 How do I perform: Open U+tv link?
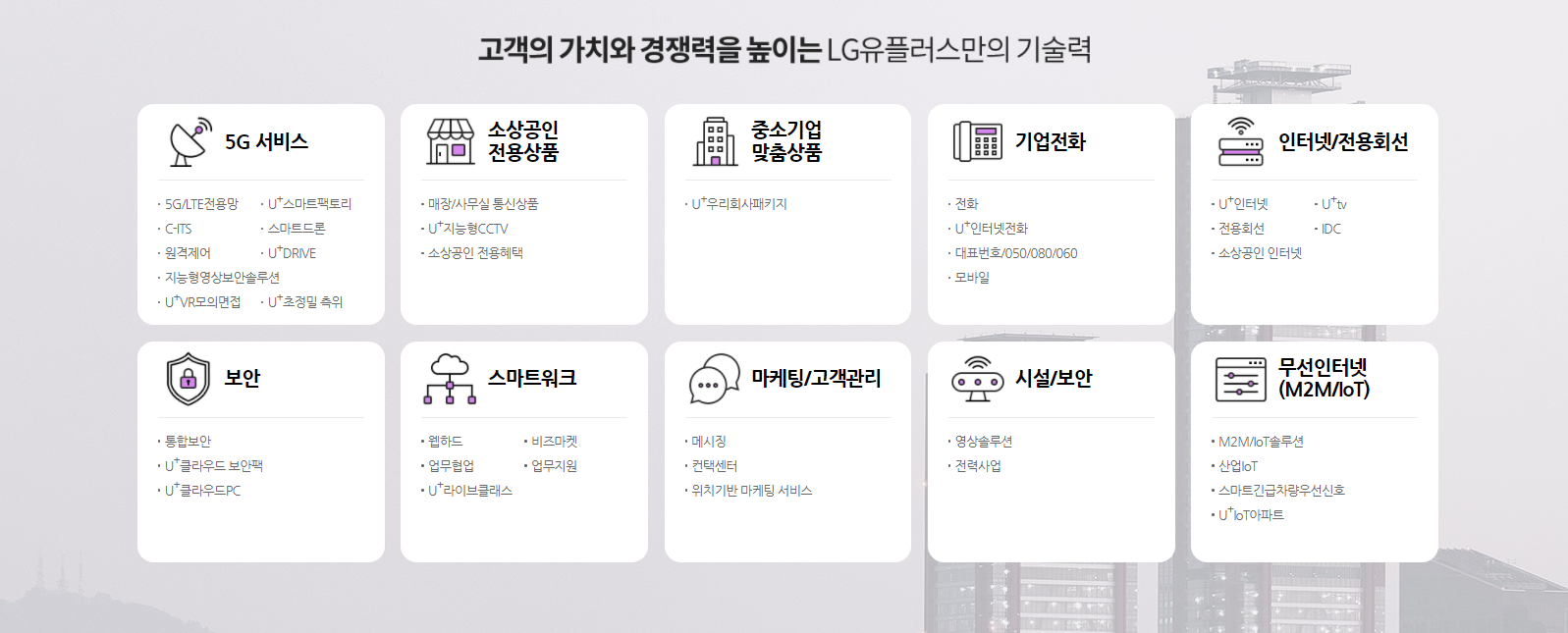(x=1333, y=204)
